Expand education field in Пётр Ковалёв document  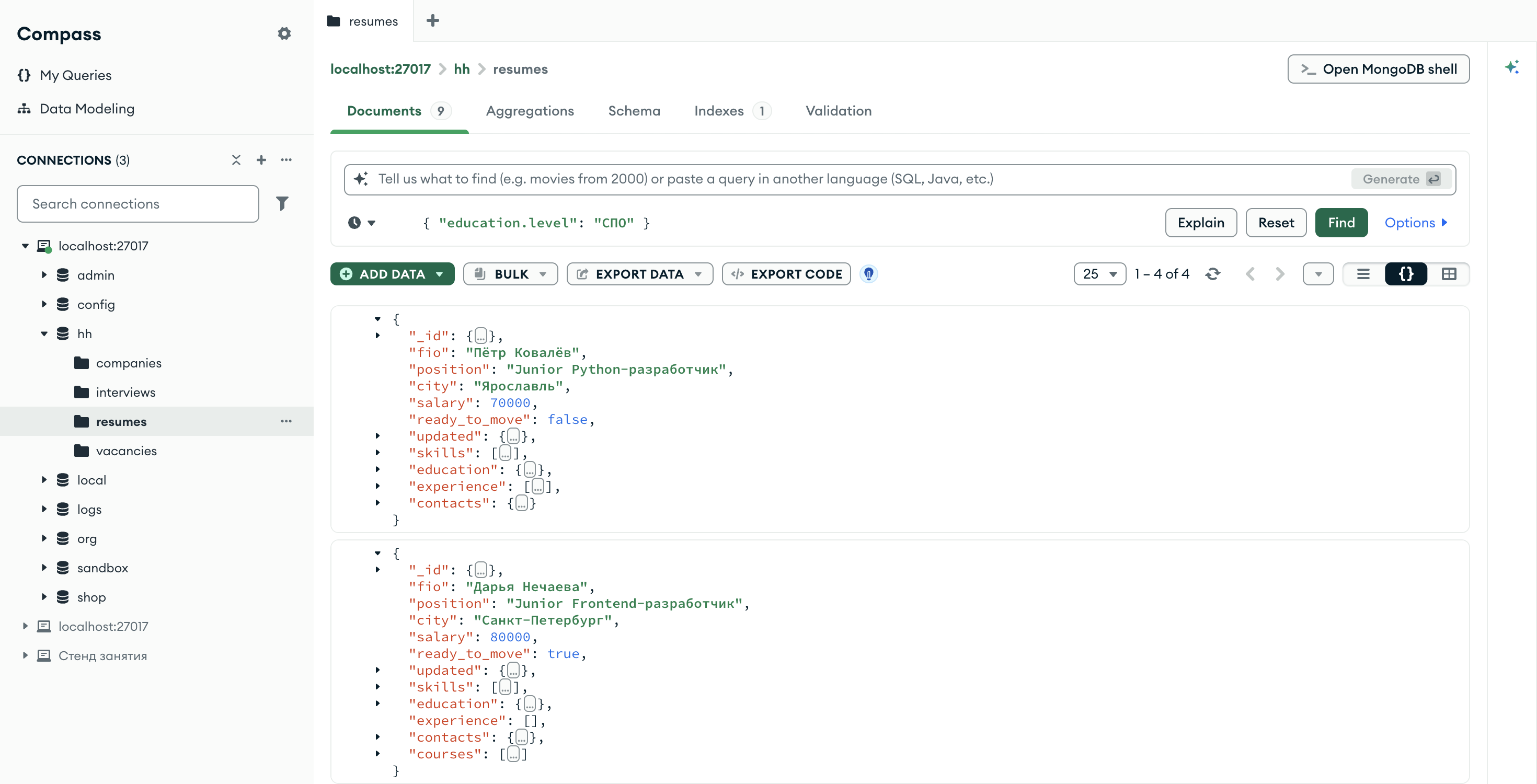pos(377,469)
